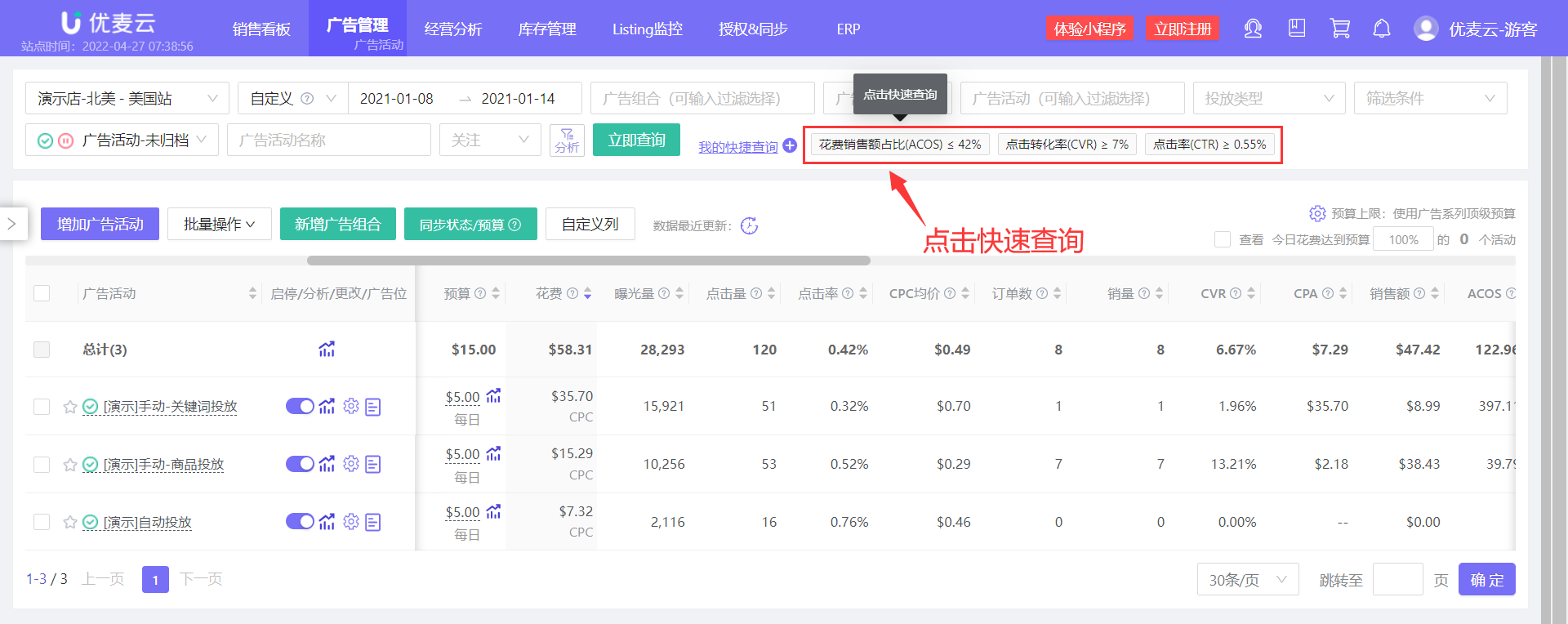This screenshot has height=624, width=1568.
Task: Open 我的快捷查询 link
Action: point(738,147)
